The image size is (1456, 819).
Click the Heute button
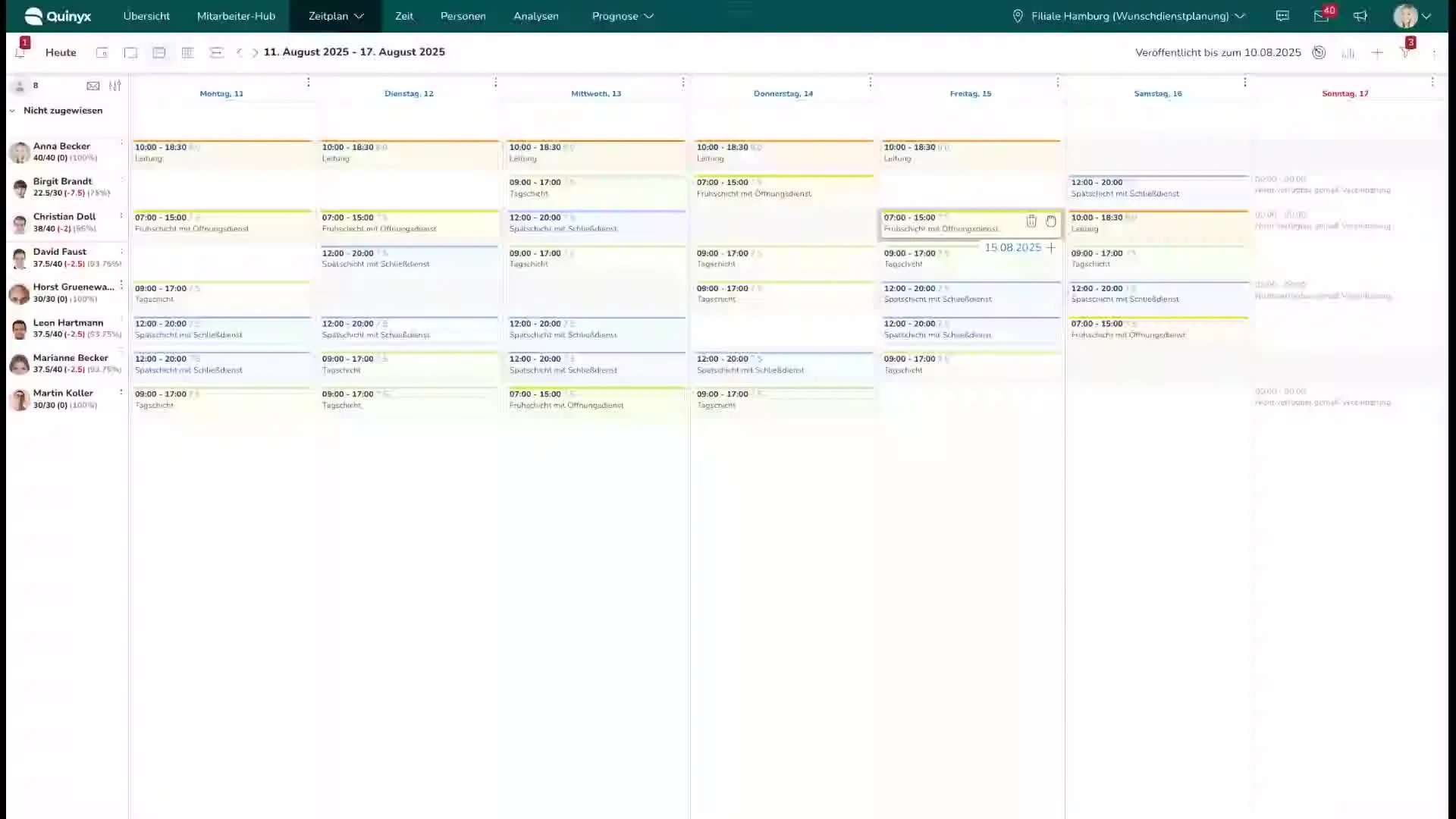click(x=61, y=52)
